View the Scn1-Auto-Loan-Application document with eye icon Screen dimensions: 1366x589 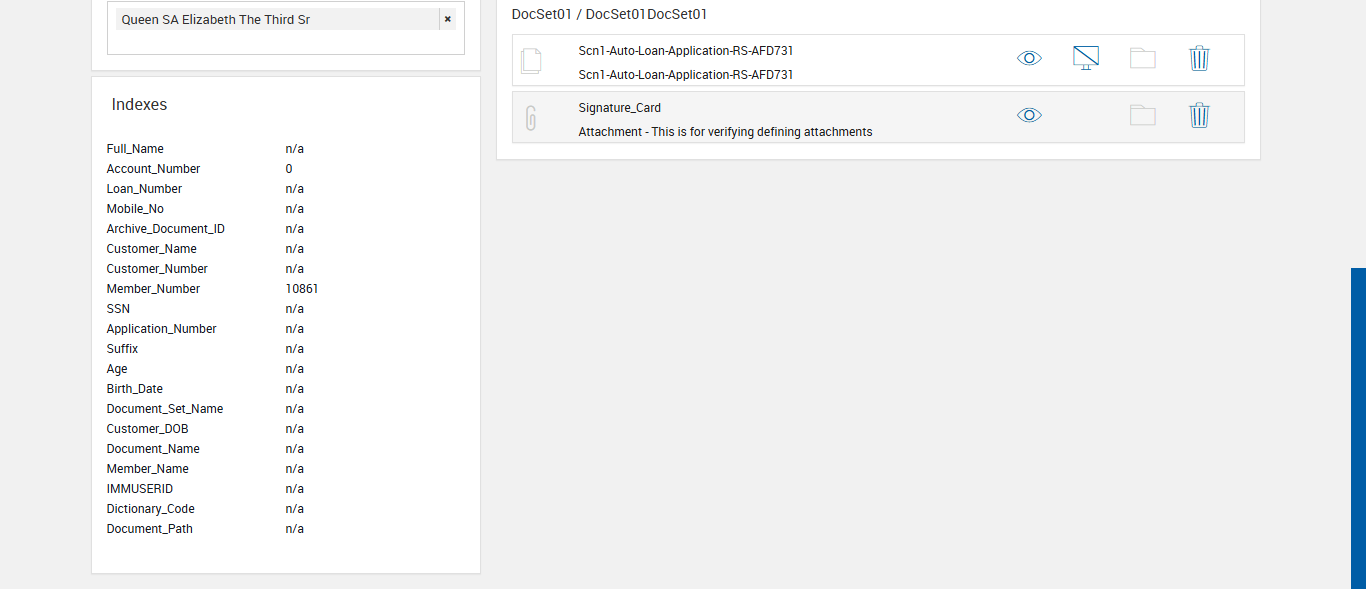1029,58
